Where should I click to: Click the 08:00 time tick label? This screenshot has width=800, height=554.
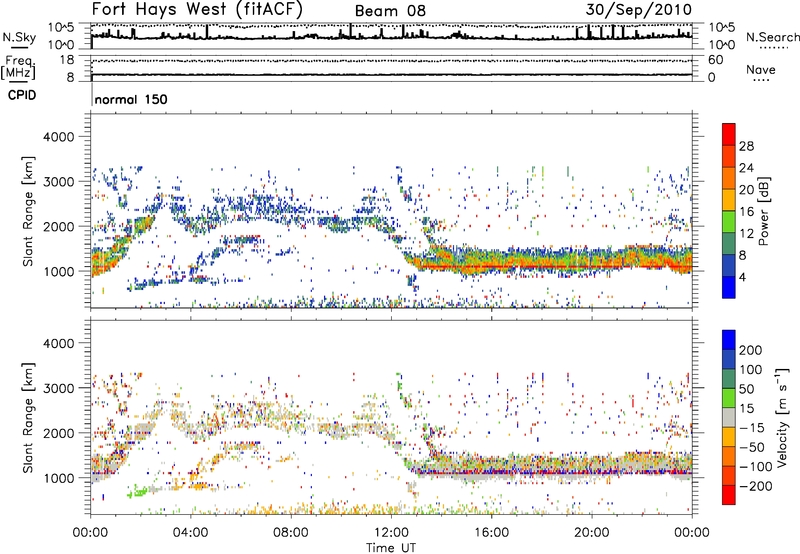point(291,533)
